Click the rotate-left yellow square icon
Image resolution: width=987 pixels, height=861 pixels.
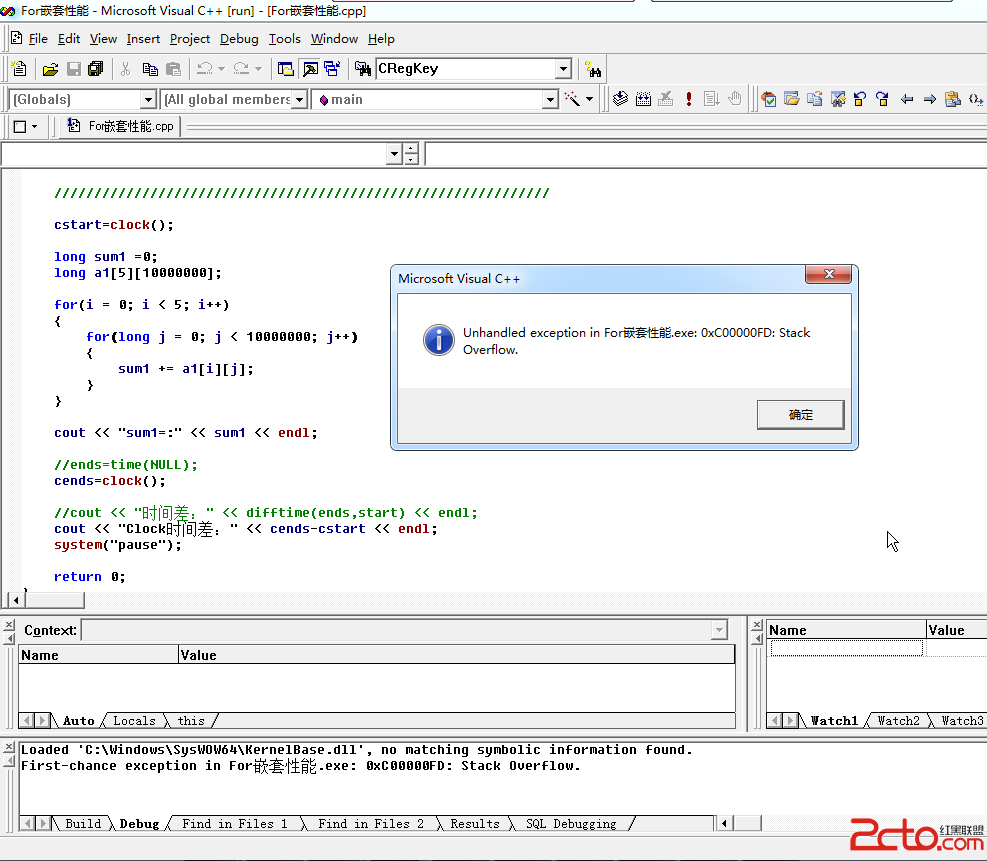[860, 99]
